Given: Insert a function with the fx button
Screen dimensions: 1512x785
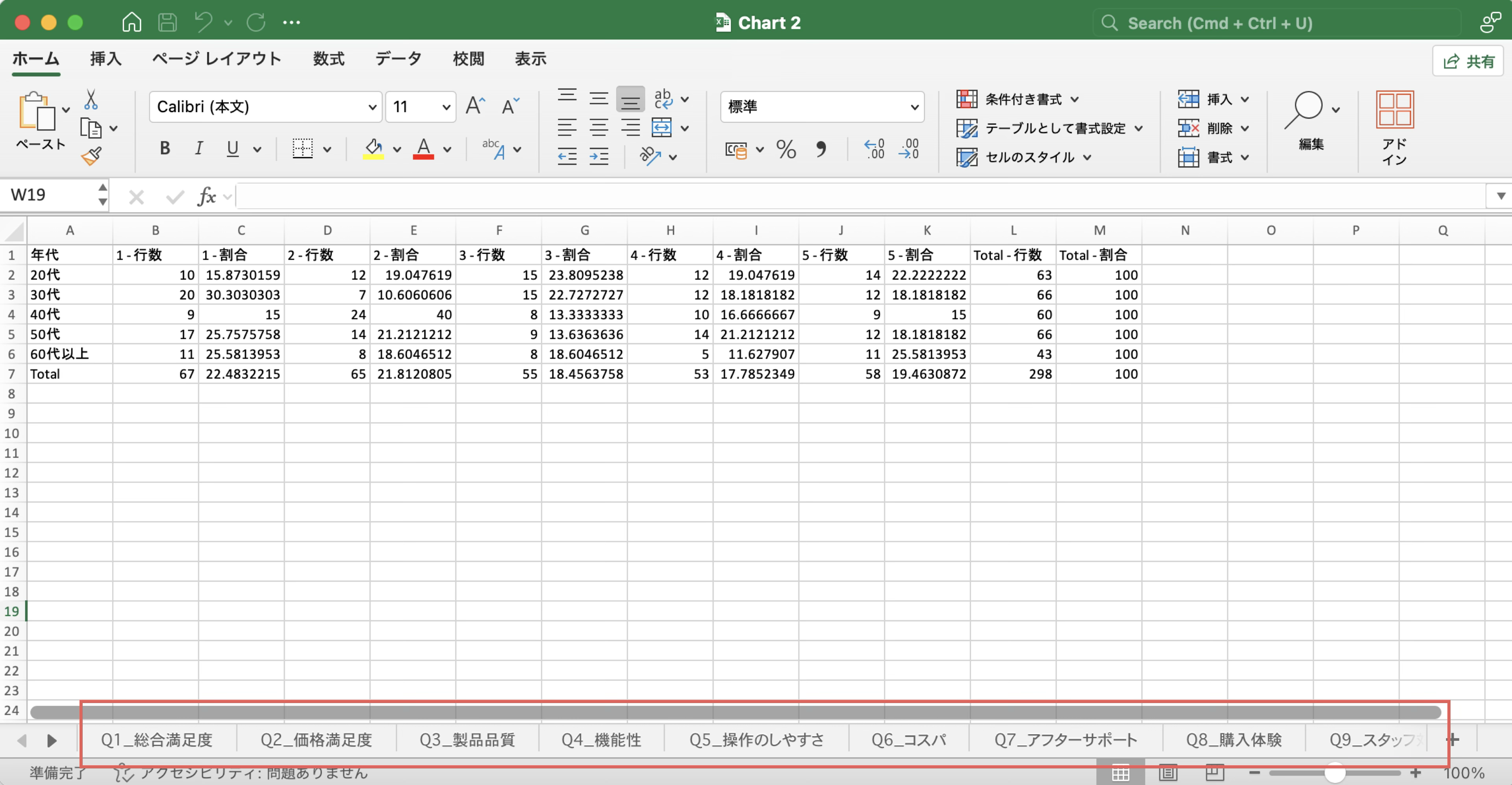Looking at the screenshot, I should click(x=207, y=196).
